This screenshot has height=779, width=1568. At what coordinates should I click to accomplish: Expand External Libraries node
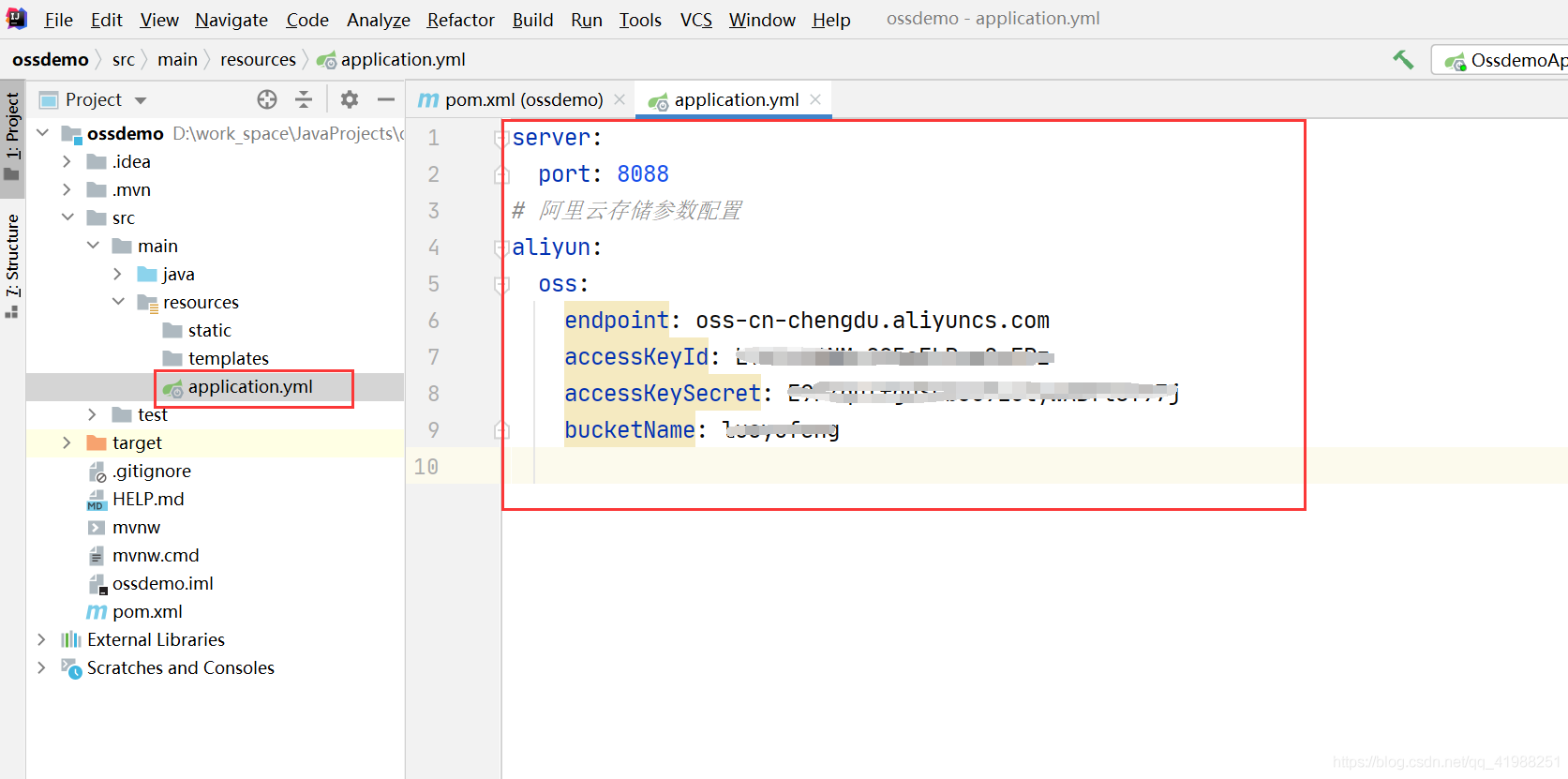pos(41,639)
